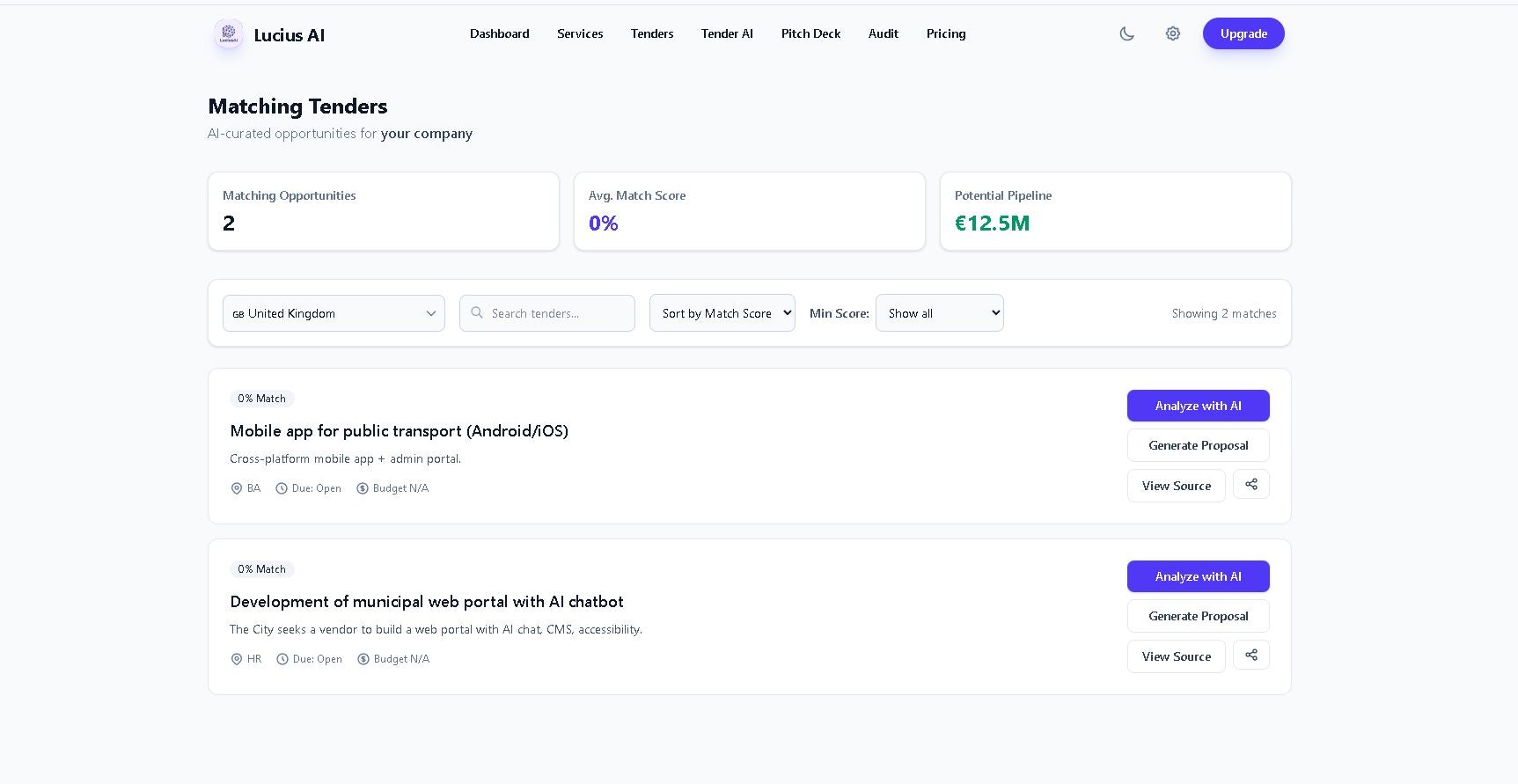Viewport: 1518px width, 784px height.
Task: Click the Lucius AI logo icon
Action: pyautogui.click(x=229, y=34)
